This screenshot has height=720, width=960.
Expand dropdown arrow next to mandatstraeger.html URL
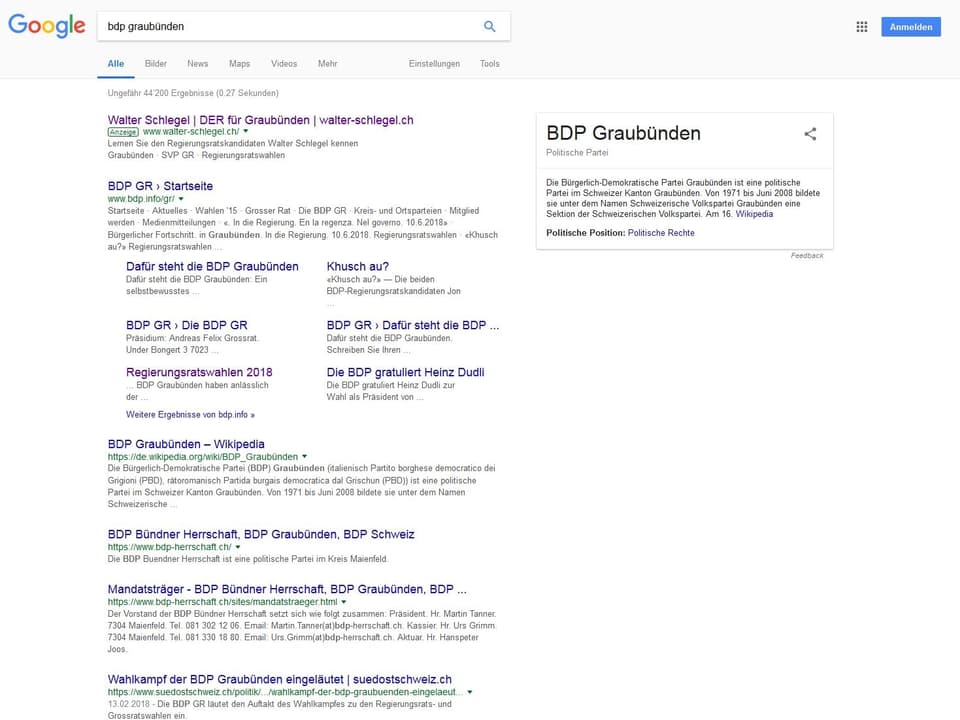point(344,602)
